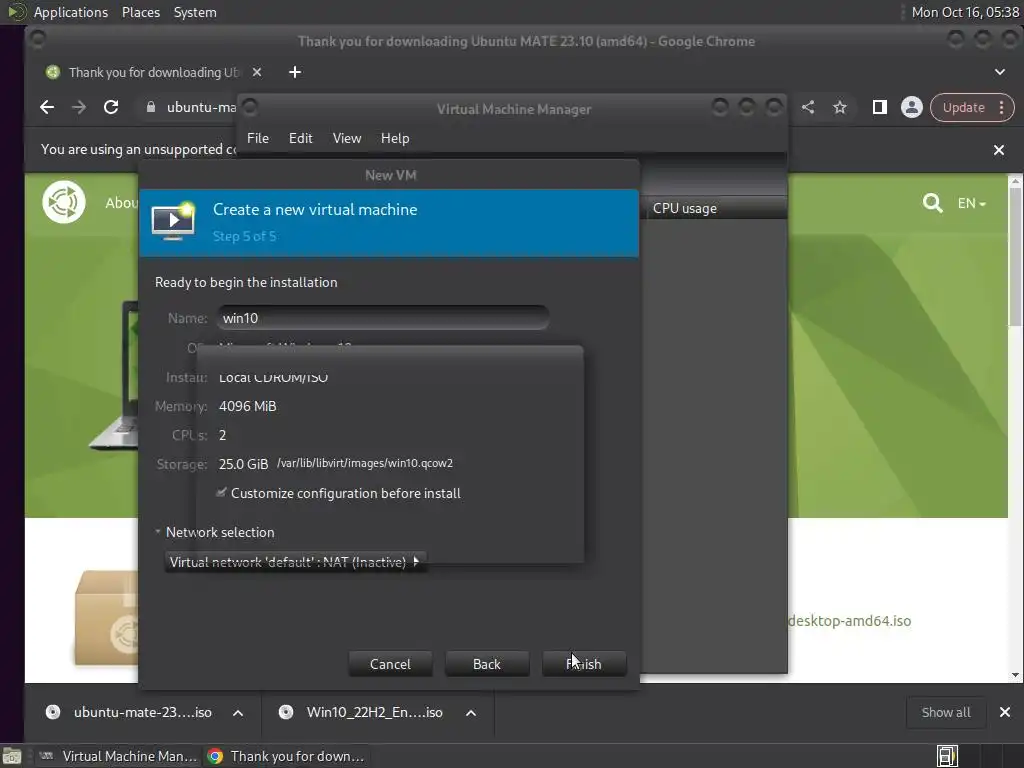Reload the Chrome page
1024x768 pixels.
tap(111, 107)
